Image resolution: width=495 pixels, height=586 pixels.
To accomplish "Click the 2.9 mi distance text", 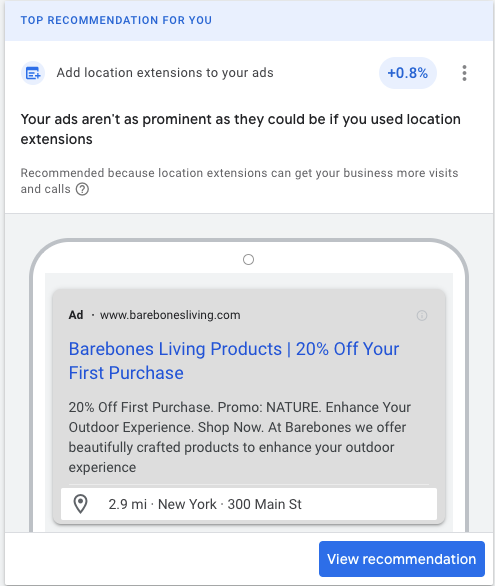I will point(127,504).
